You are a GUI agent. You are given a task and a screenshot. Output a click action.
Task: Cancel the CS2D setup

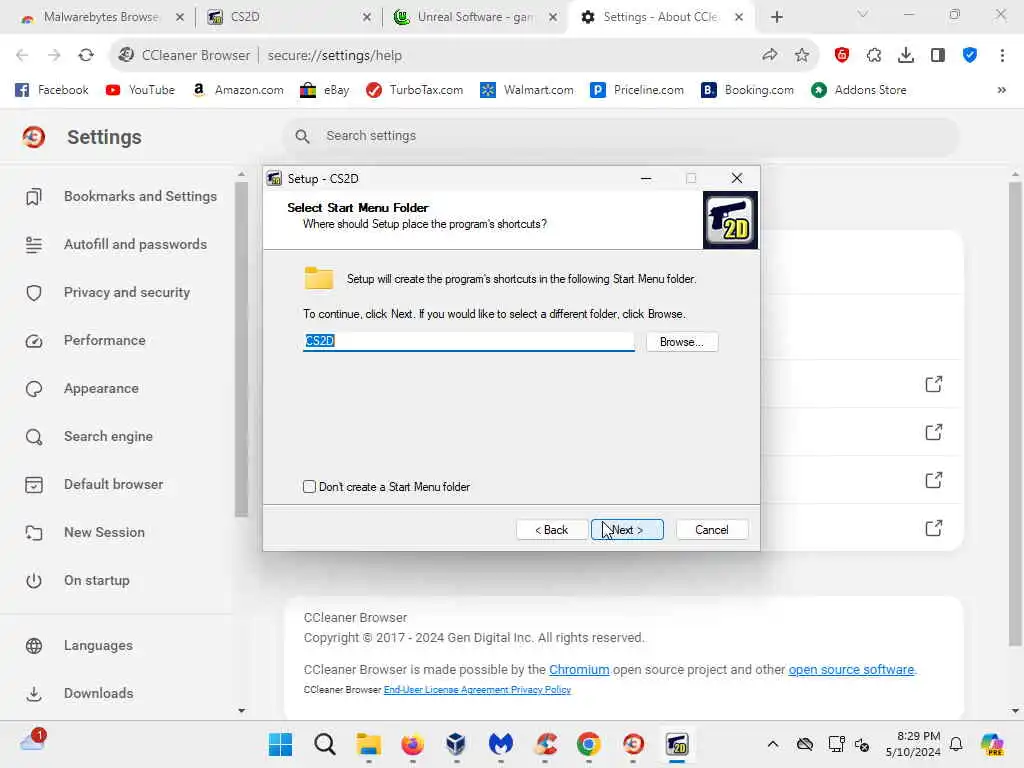pyautogui.click(x=712, y=530)
